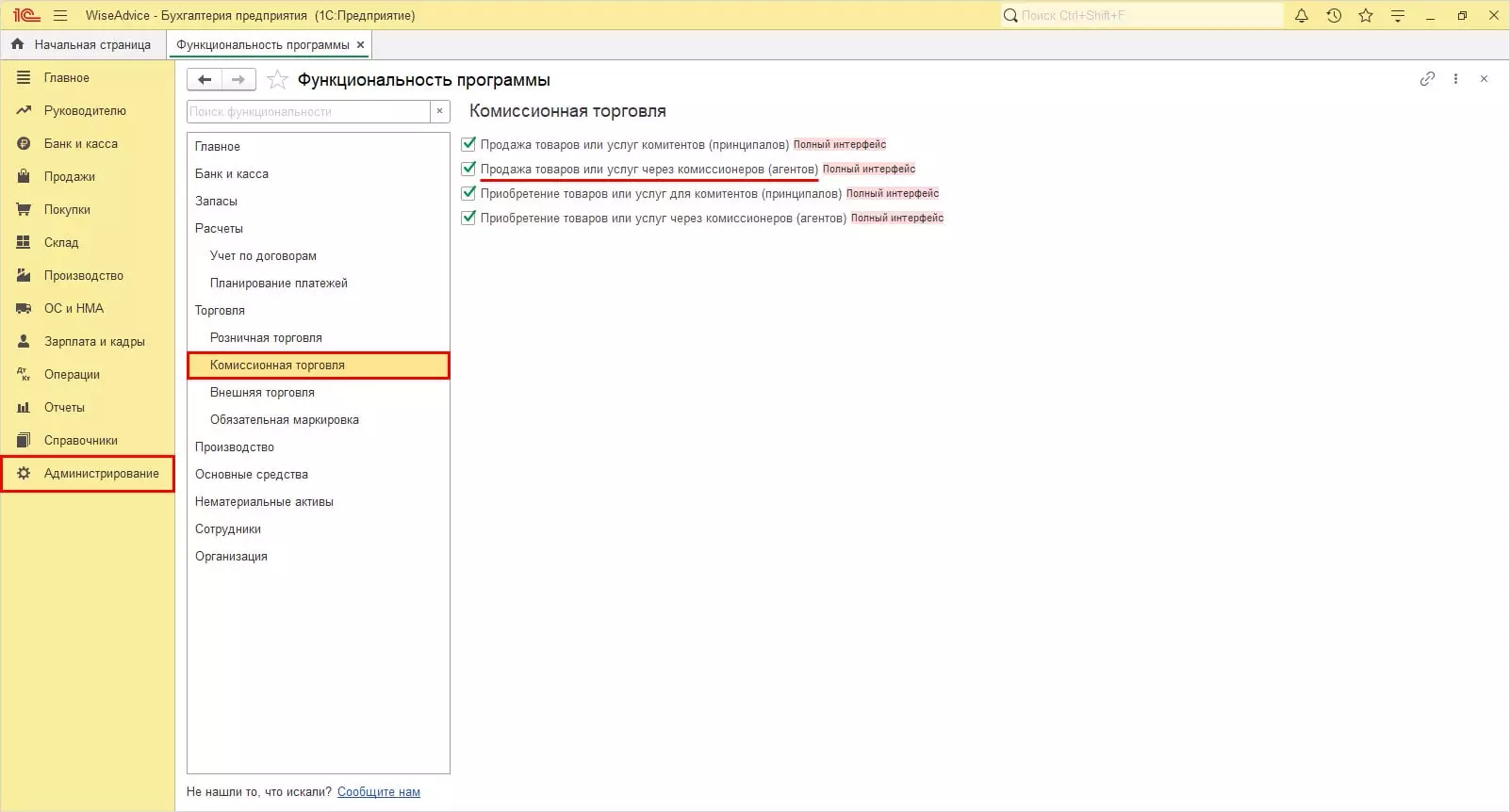Screen dimensions: 1510x812
Task: Open Администрирование in the sidebar
Action: (101, 474)
